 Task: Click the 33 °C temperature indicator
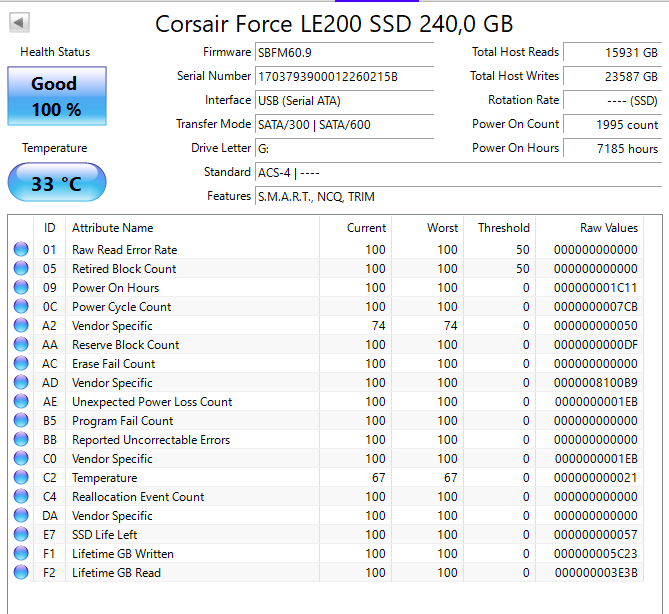pos(56,184)
